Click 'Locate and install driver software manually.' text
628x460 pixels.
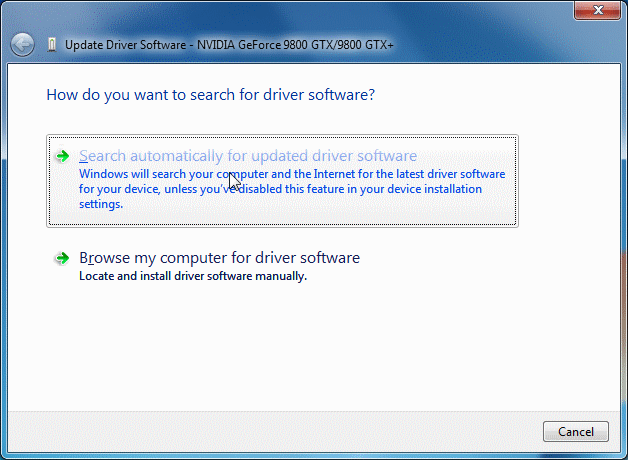[x=193, y=276]
